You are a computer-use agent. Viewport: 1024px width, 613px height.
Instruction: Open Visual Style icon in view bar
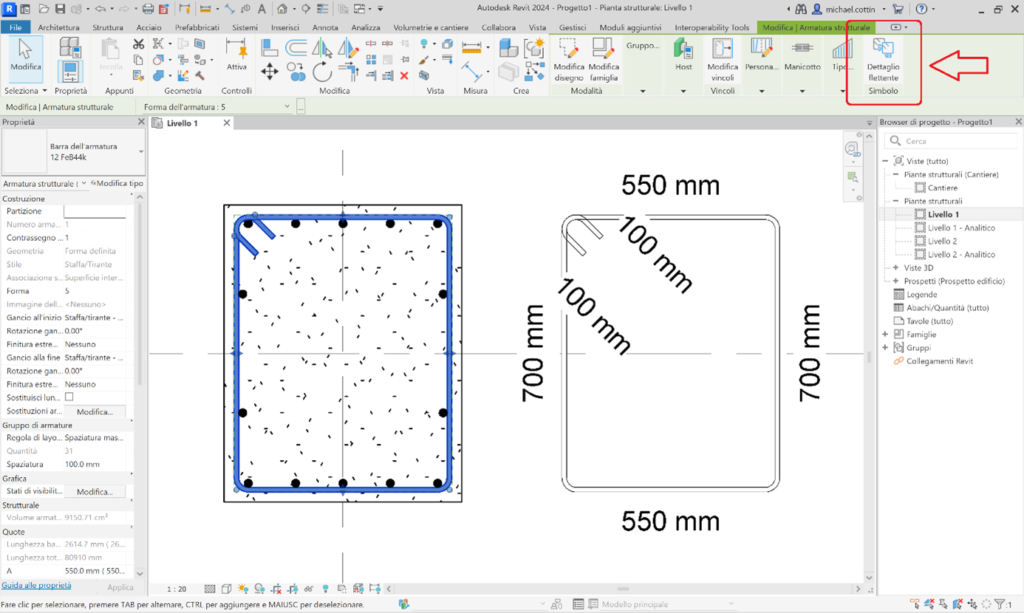(227, 589)
